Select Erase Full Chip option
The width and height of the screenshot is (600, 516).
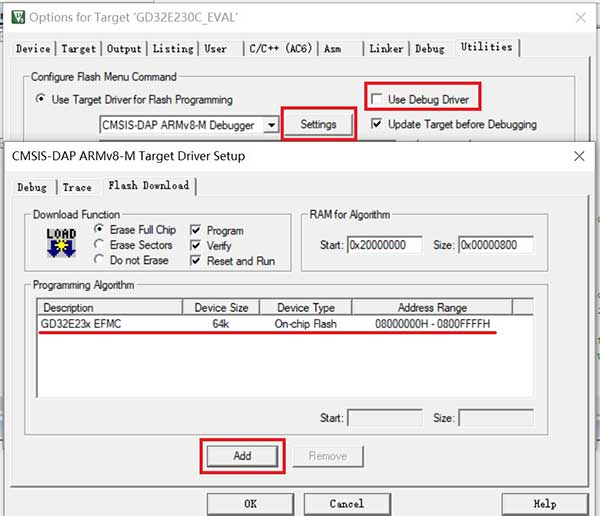(135, 230)
